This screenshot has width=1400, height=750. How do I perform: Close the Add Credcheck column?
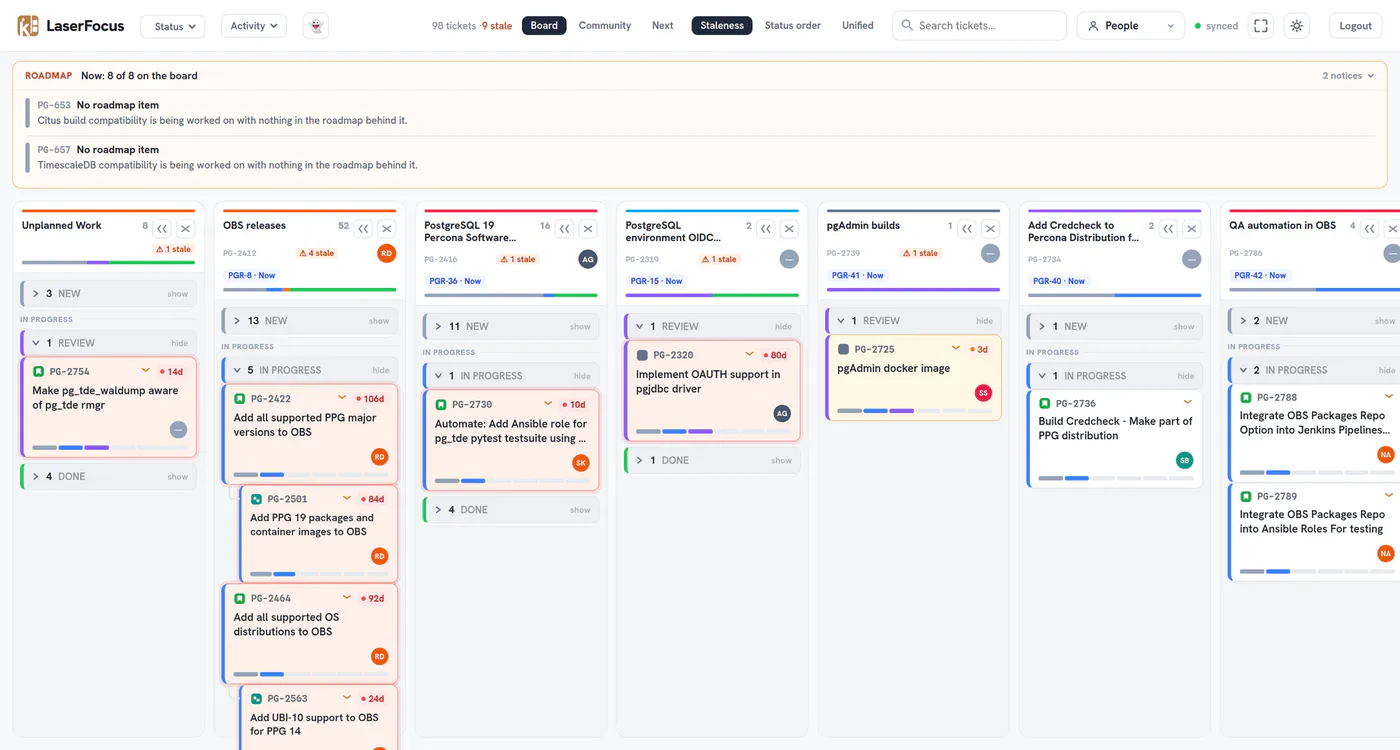click(1191, 229)
